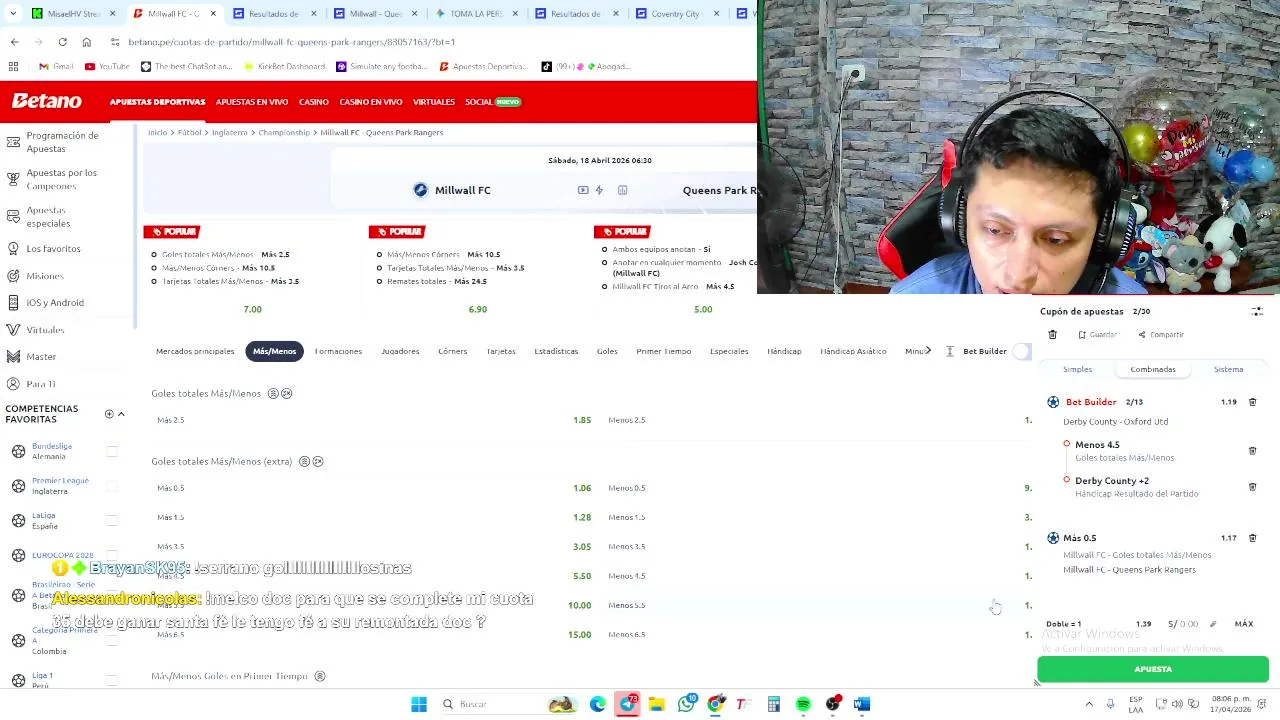
Task: Switch to the Mercados principales tab
Action: [x=195, y=351]
